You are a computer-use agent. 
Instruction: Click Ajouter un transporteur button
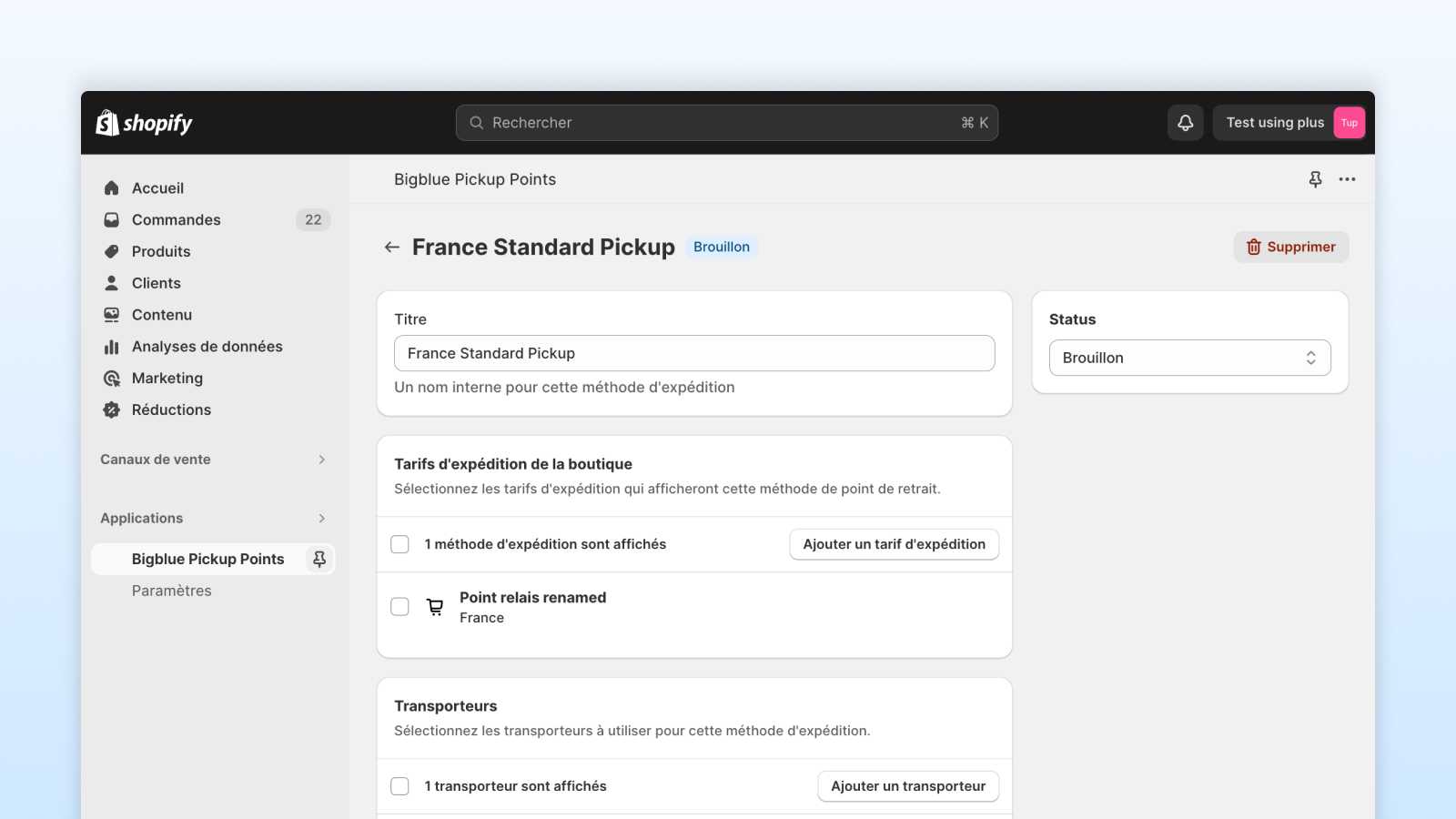click(908, 786)
